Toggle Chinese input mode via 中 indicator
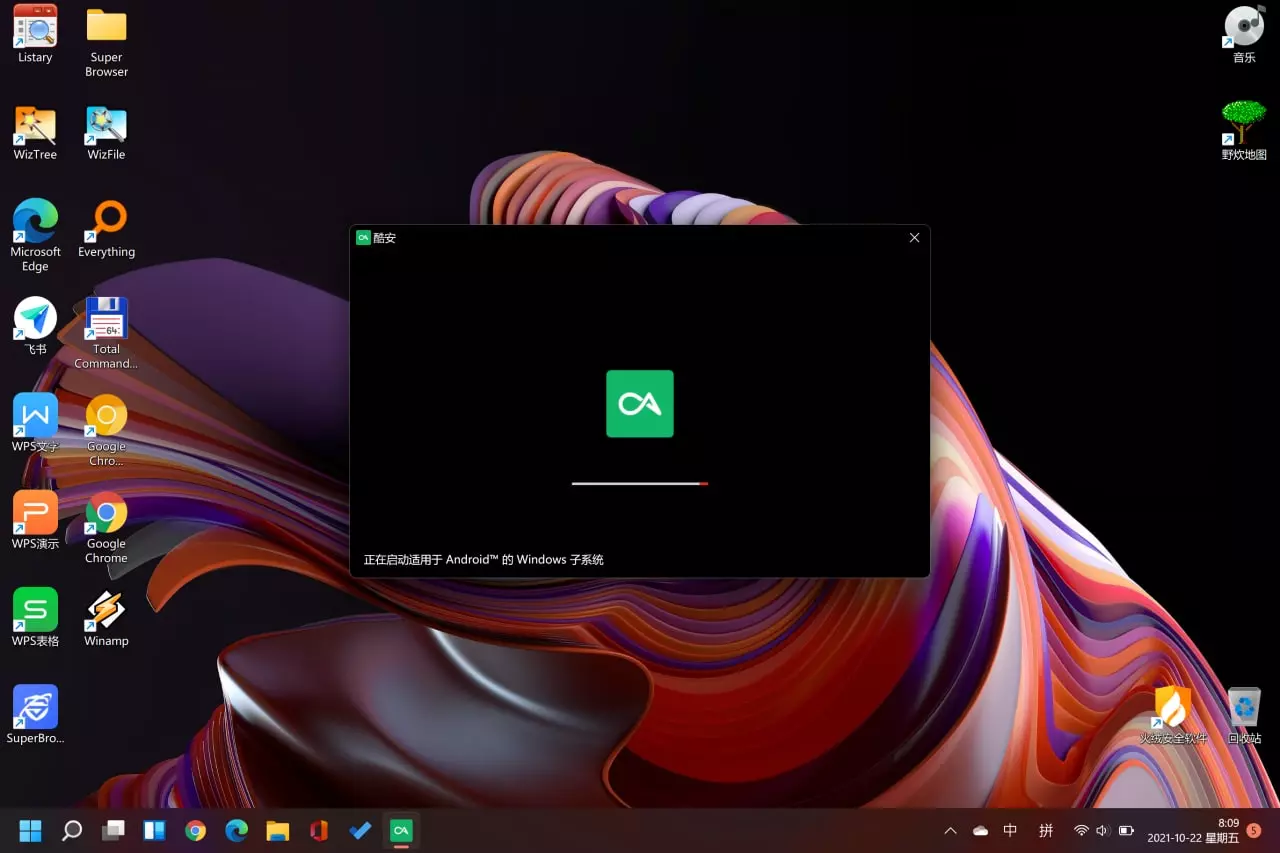This screenshot has height=853, width=1280. coord(1010,830)
